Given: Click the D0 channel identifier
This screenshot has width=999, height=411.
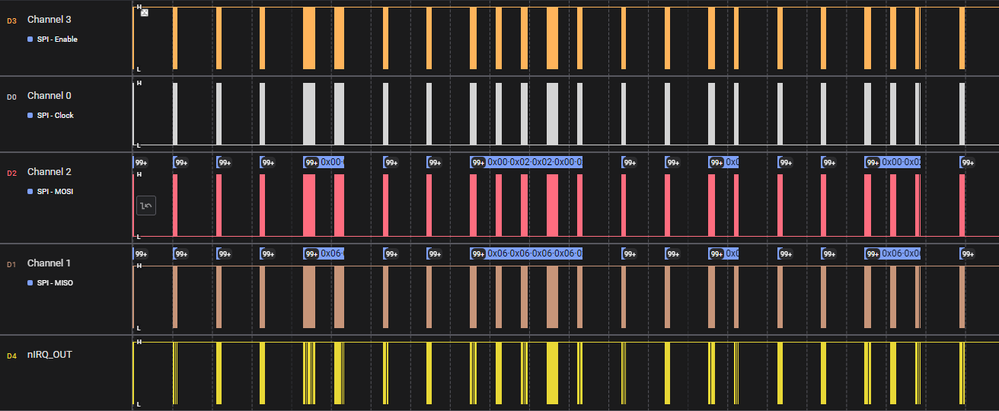Looking at the screenshot, I should click(11, 97).
